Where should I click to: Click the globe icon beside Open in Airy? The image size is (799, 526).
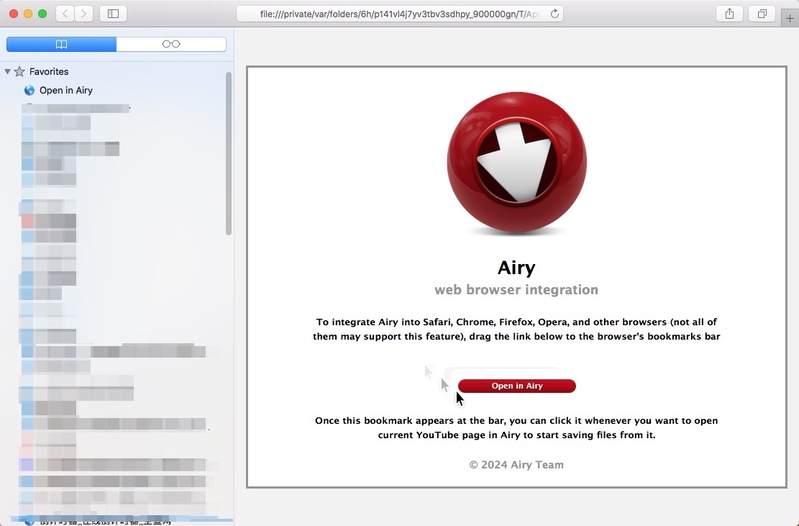[x=30, y=90]
